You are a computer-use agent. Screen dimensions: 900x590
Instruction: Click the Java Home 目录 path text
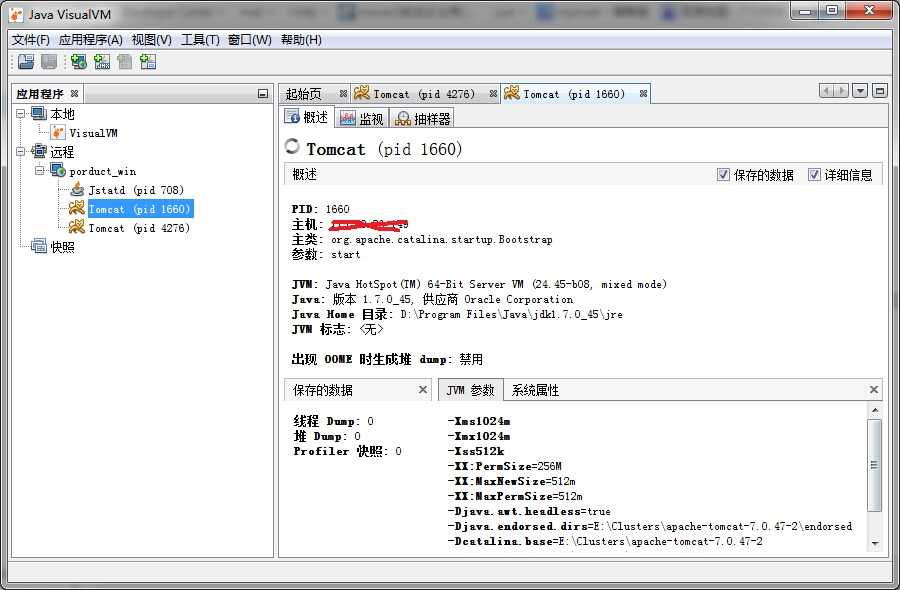click(x=511, y=314)
